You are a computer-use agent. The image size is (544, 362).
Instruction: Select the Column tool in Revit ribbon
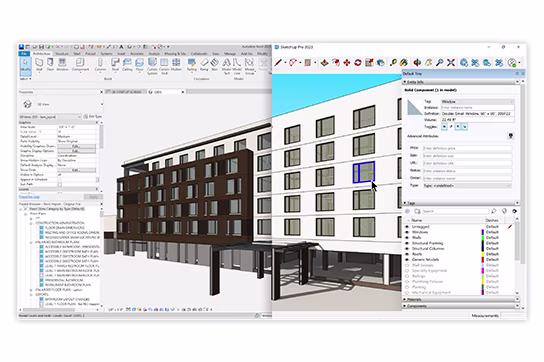[x=100, y=65]
